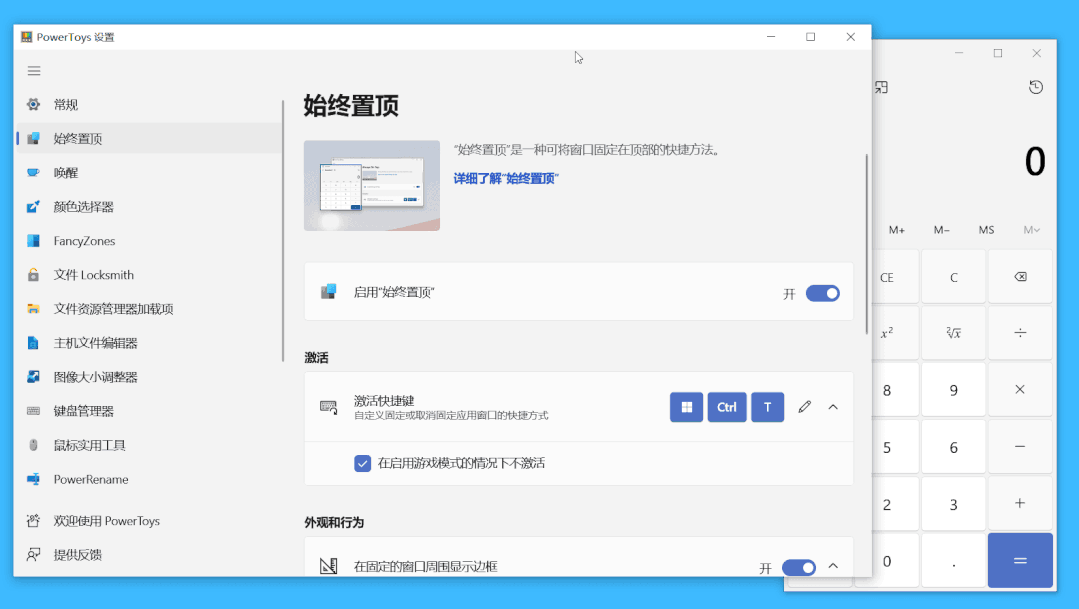Screen dimensions: 1079x609
Task: Open Calculator M memory dropdown
Action: coord(1031,230)
